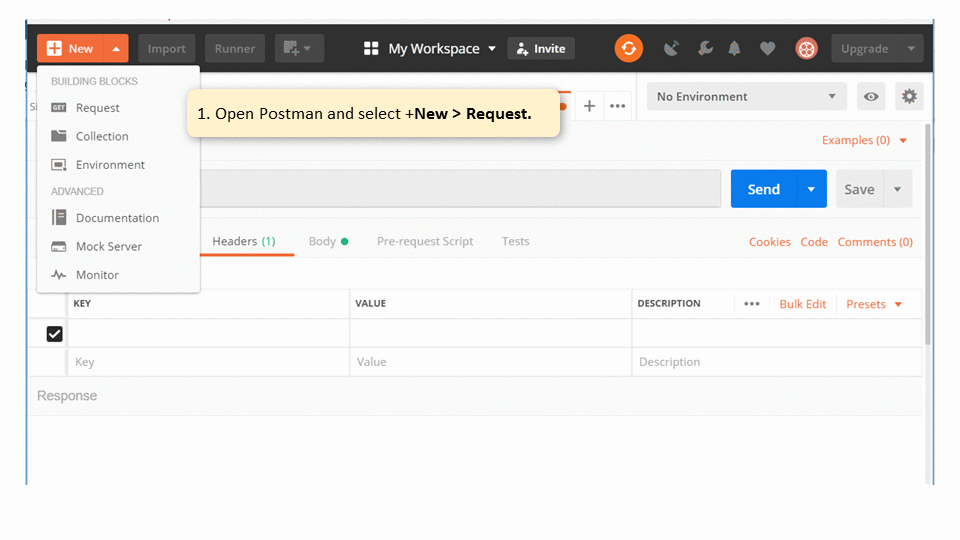Image resolution: width=960 pixels, height=540 pixels.
Task: Select Environment in the New menu
Action: pos(118,165)
